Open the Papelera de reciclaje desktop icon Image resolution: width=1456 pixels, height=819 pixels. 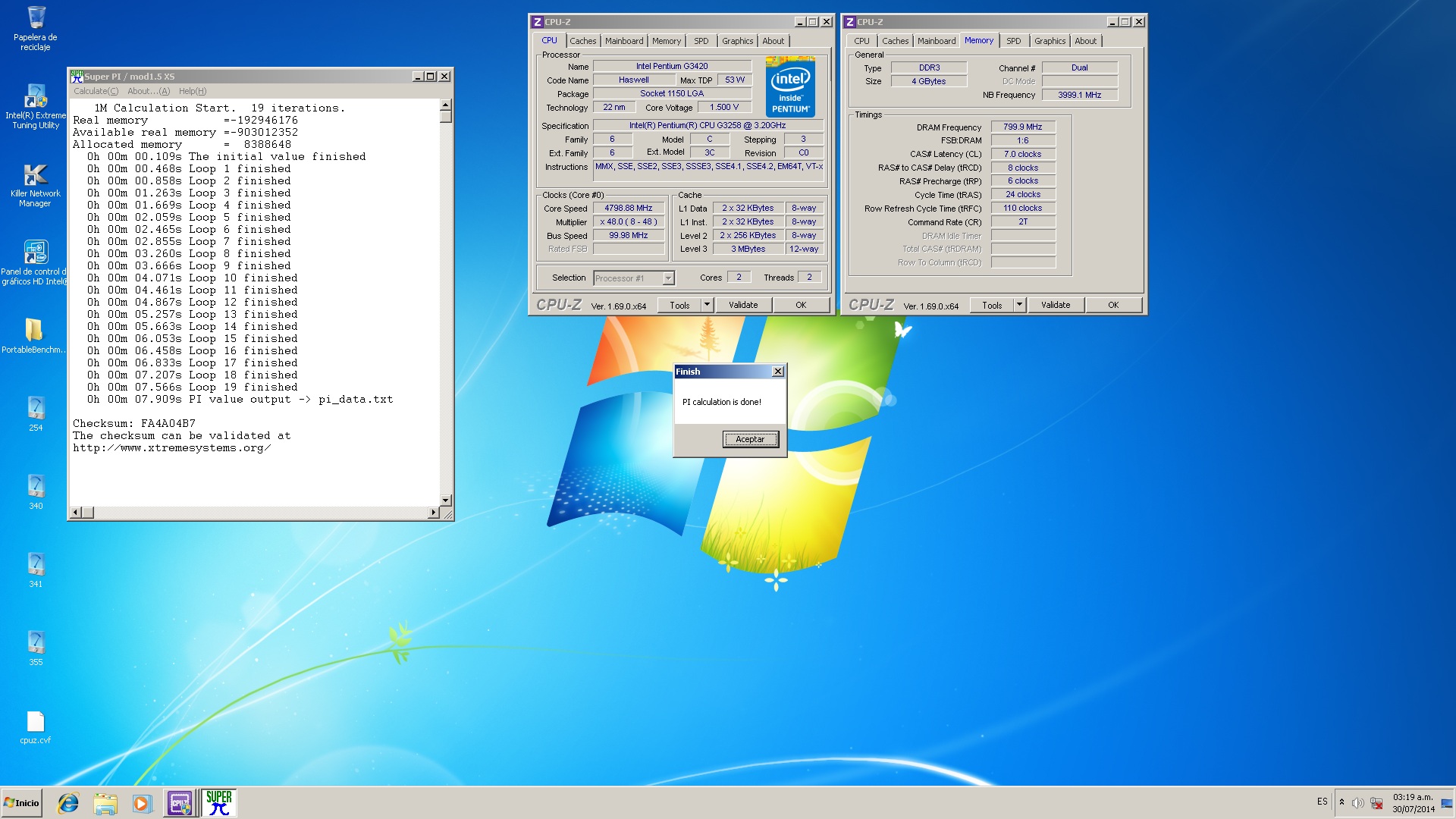(36, 28)
